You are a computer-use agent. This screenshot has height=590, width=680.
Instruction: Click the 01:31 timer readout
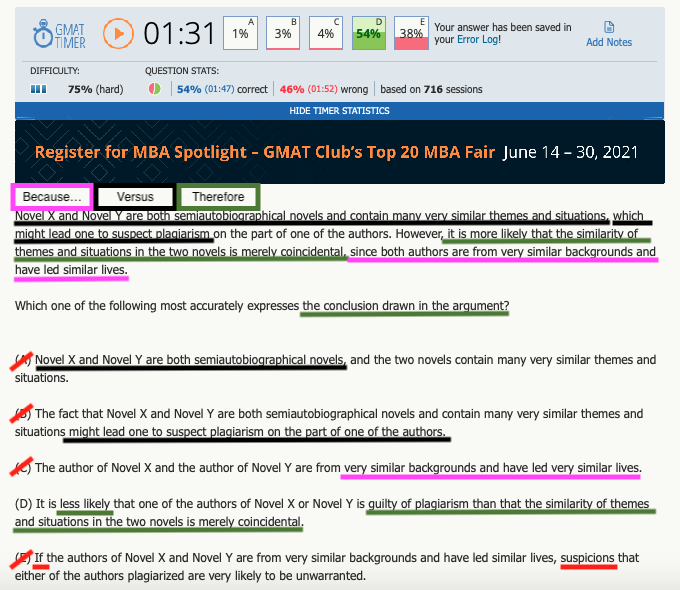click(179, 33)
